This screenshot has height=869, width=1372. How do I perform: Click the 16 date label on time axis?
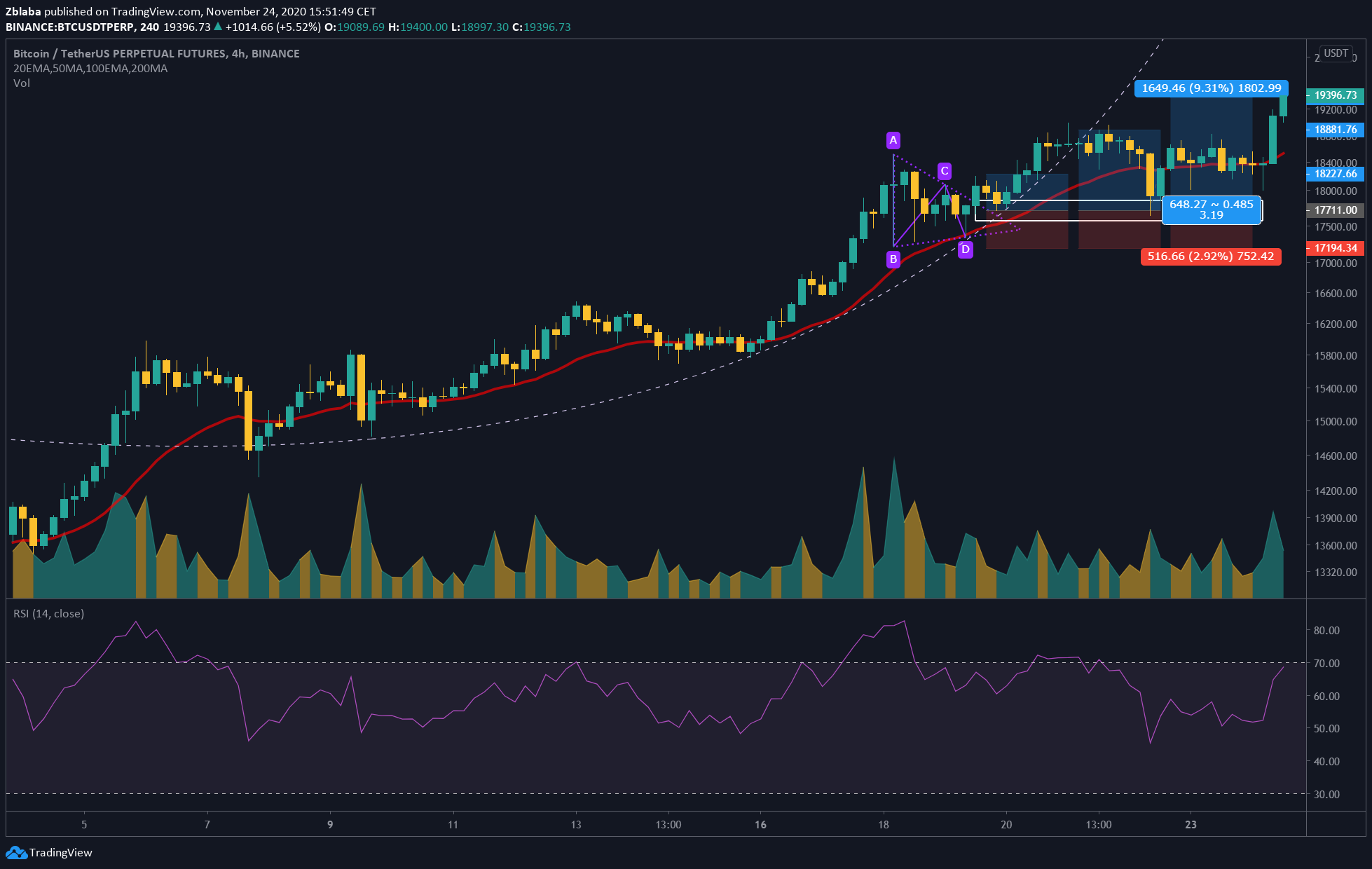[x=760, y=825]
